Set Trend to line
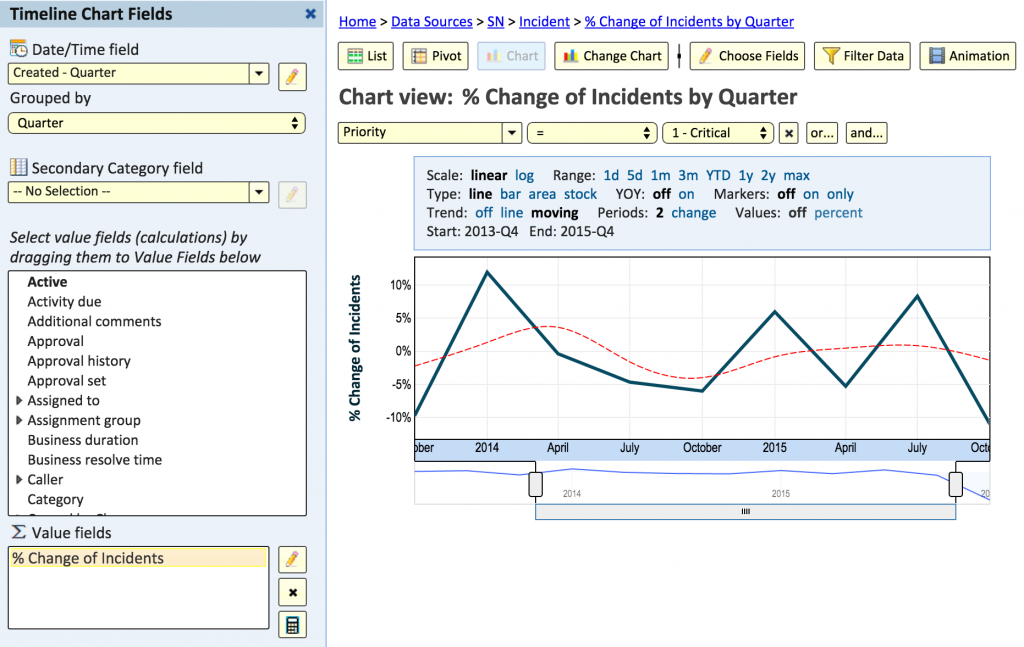Viewport: 1024px width, 647px height. pyautogui.click(x=511, y=213)
